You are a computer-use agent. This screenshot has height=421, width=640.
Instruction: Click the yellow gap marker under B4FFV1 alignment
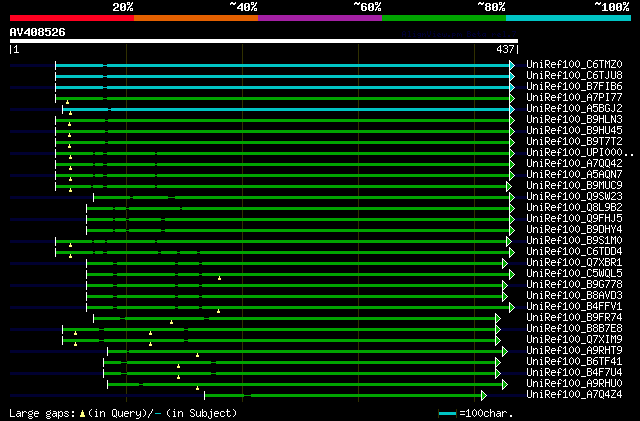point(218,311)
